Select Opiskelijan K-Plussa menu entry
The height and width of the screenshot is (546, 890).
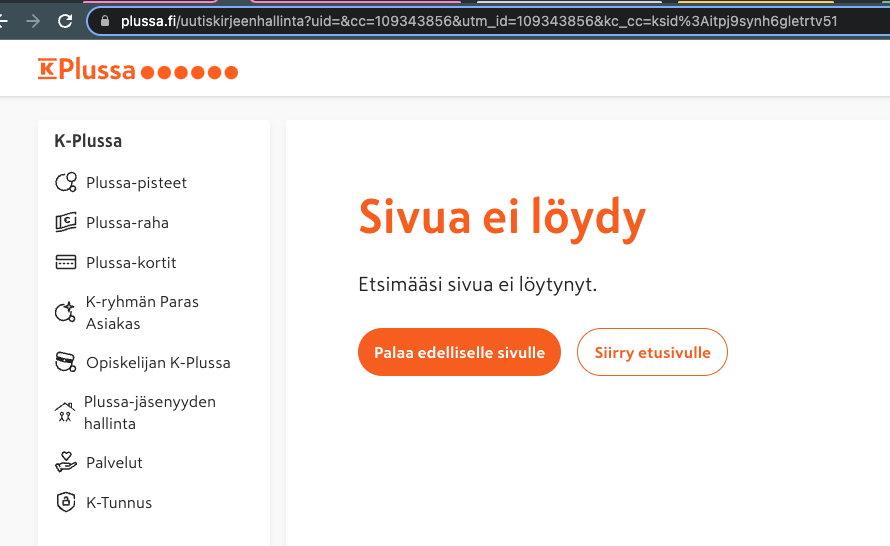[x=158, y=363]
